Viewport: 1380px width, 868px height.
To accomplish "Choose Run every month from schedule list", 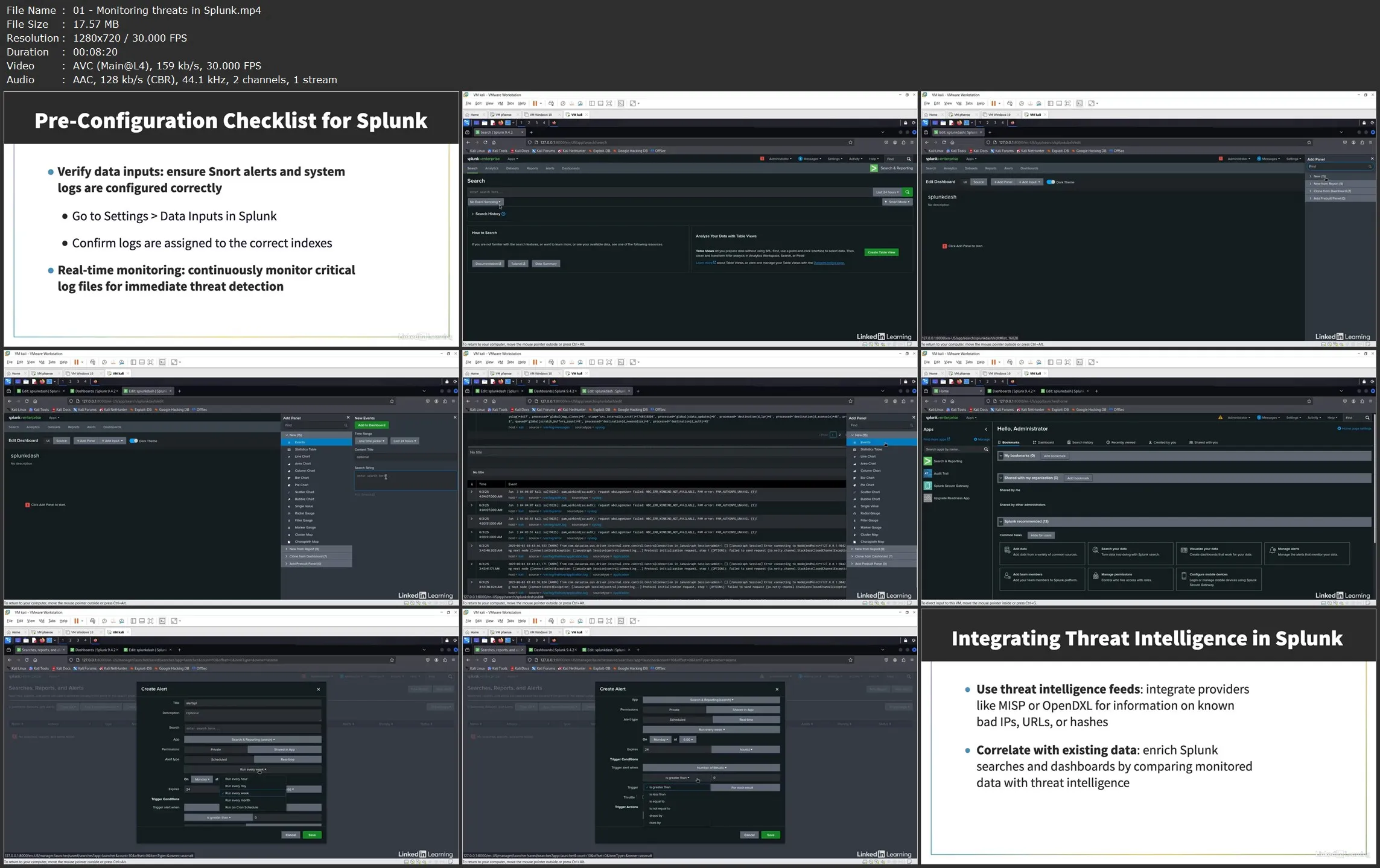I will click(238, 800).
